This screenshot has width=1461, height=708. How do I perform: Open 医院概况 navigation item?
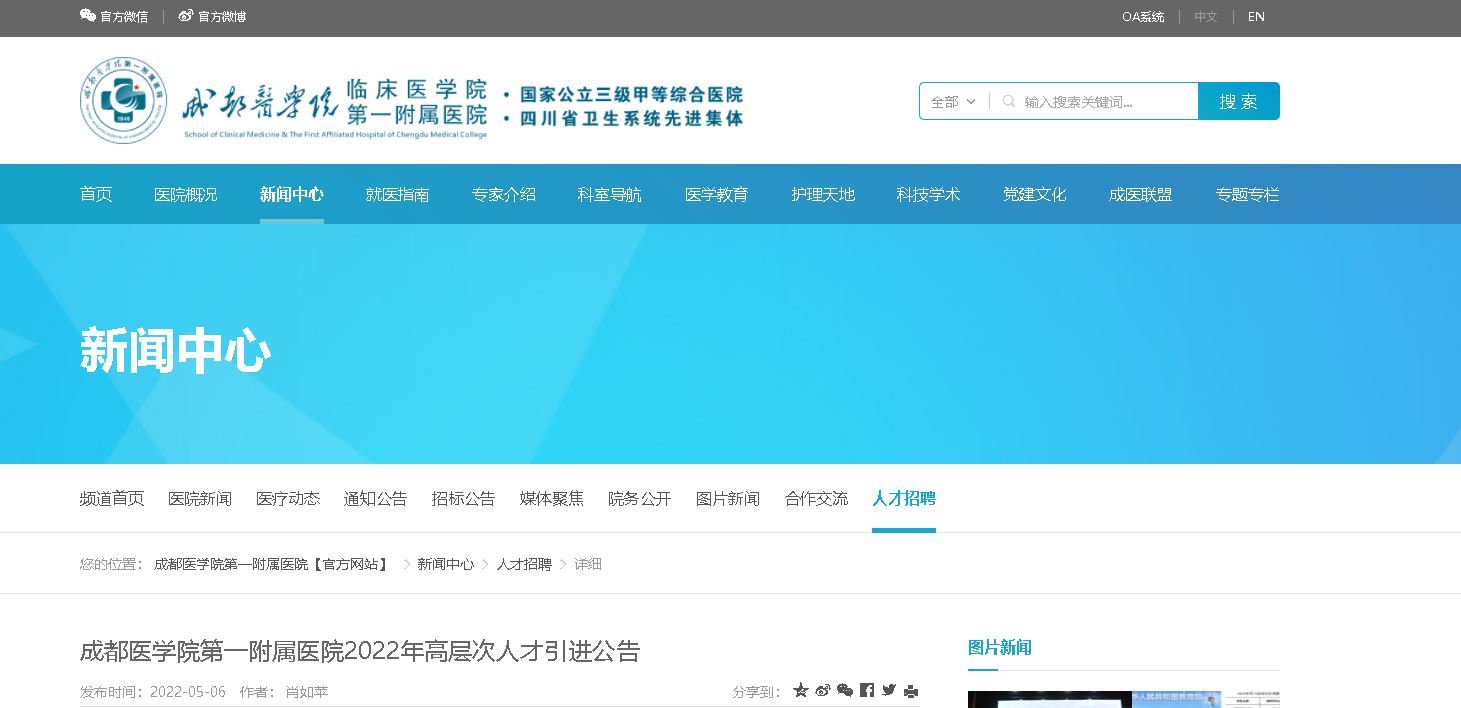point(186,194)
